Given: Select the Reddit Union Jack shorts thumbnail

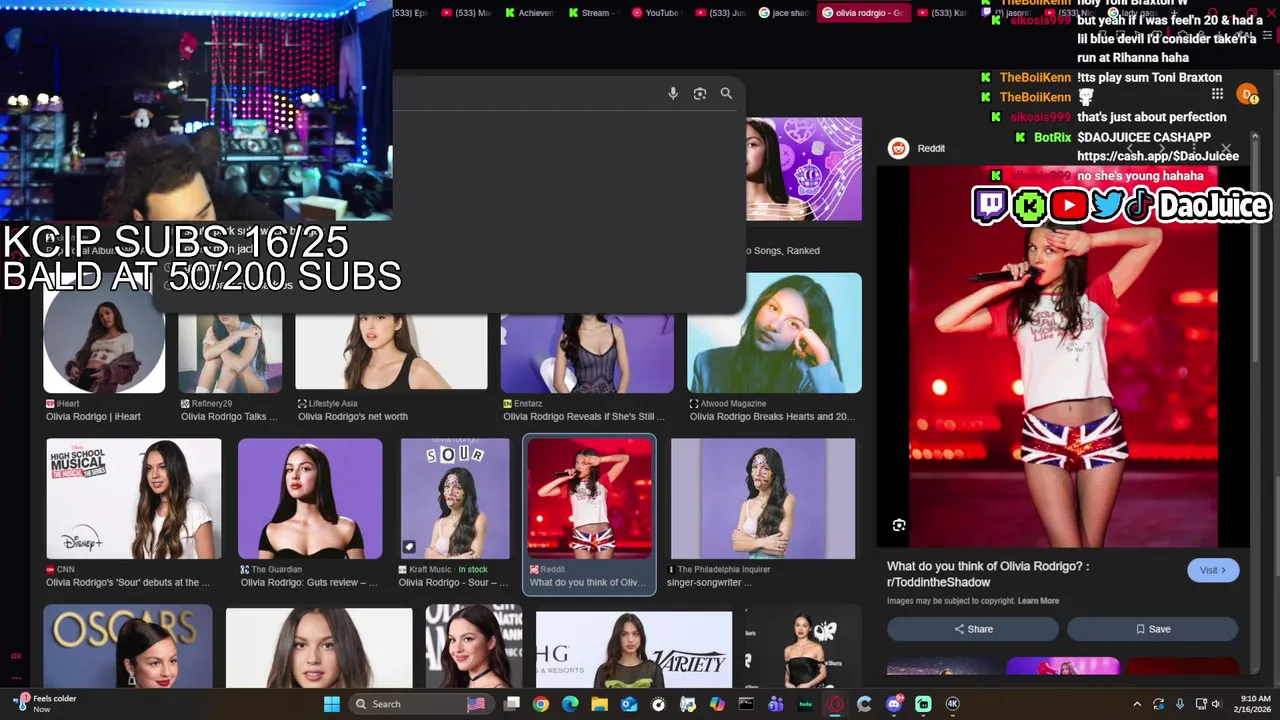Looking at the screenshot, I should (x=590, y=498).
